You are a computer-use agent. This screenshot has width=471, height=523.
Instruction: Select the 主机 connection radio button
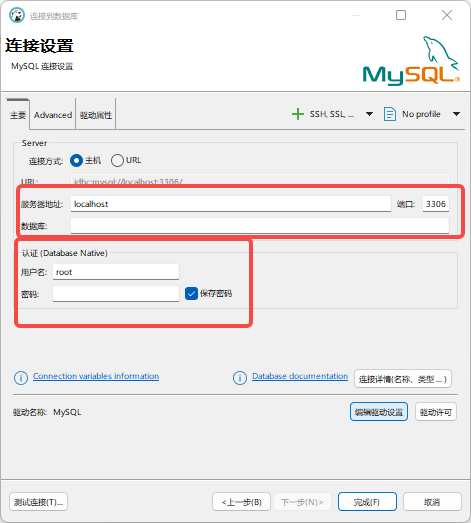click(x=76, y=160)
